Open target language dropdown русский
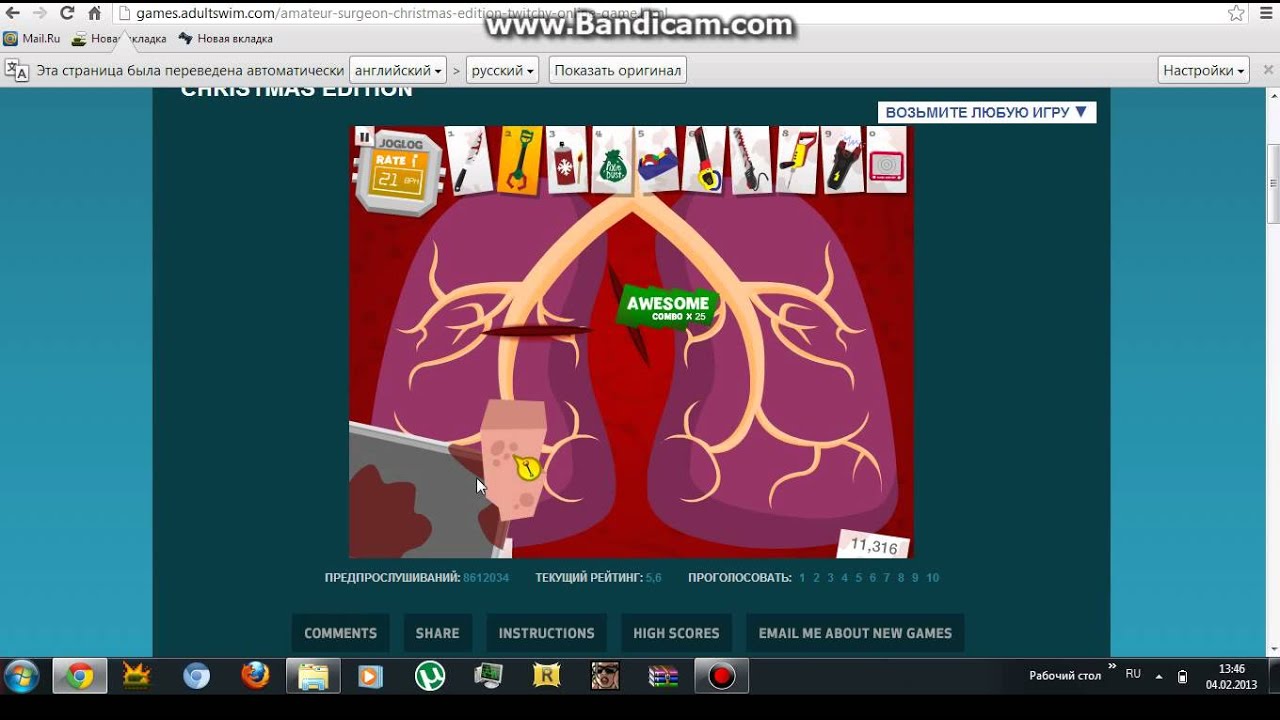 pos(502,70)
